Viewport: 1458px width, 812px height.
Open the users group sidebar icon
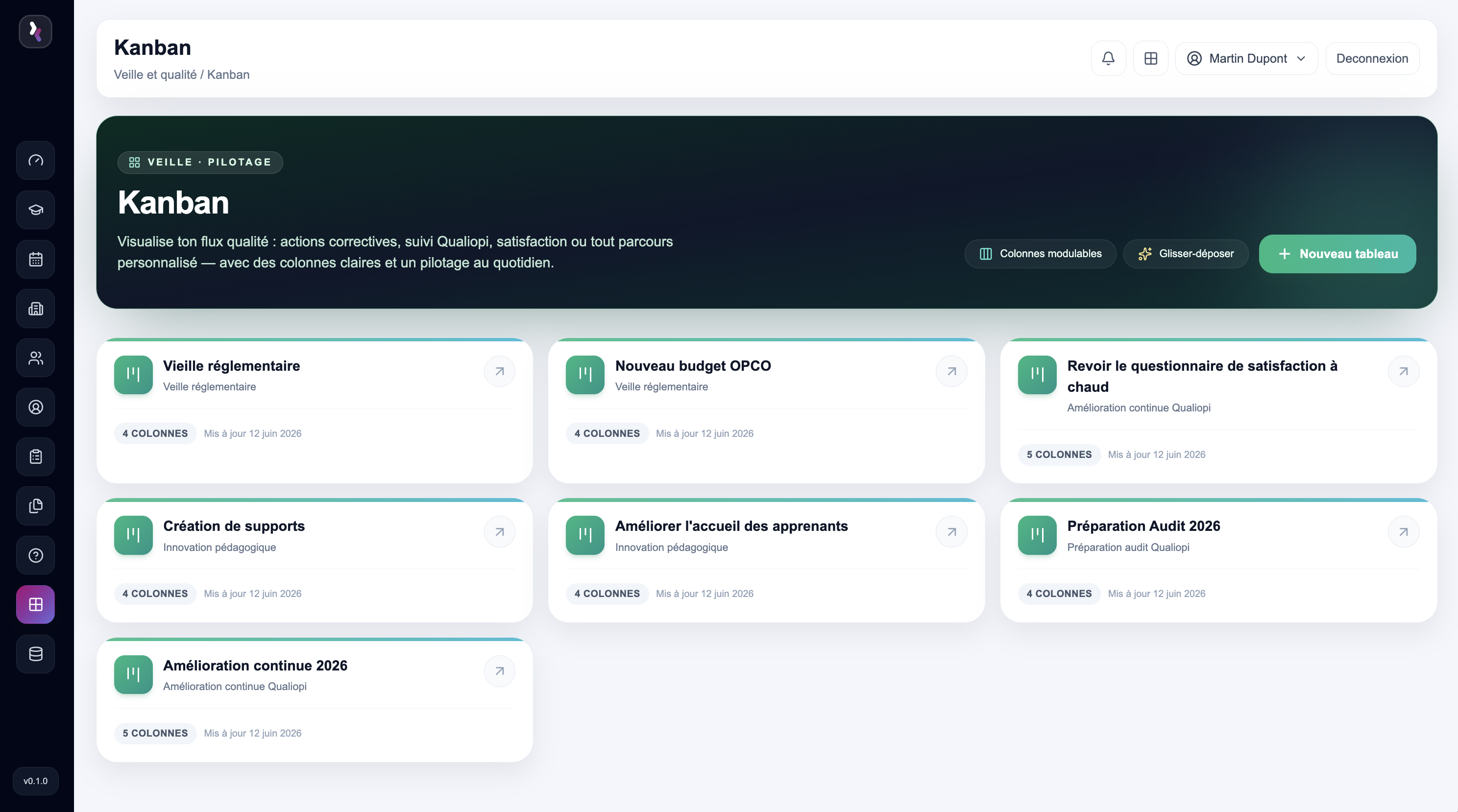[x=36, y=358]
